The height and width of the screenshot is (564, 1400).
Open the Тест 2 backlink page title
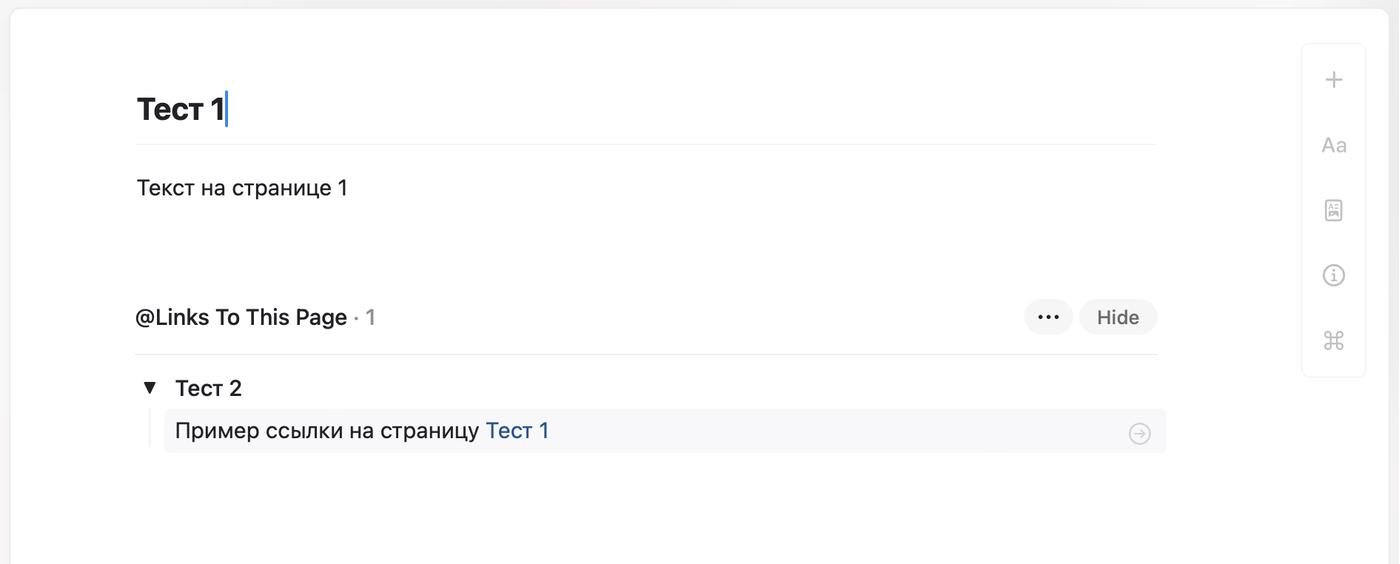208,388
